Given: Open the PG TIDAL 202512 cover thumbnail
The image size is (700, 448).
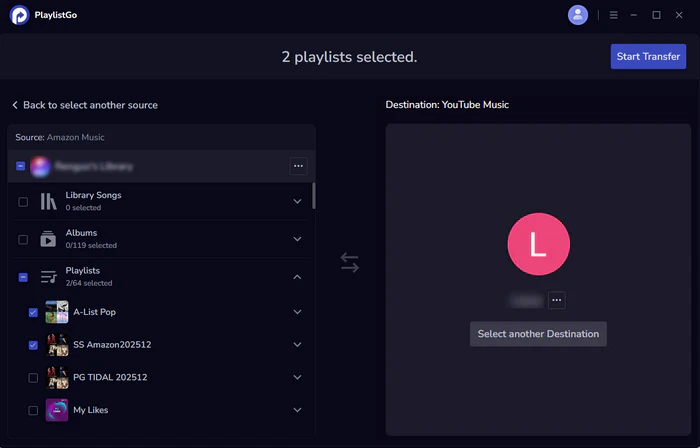Looking at the screenshot, I should (x=57, y=377).
